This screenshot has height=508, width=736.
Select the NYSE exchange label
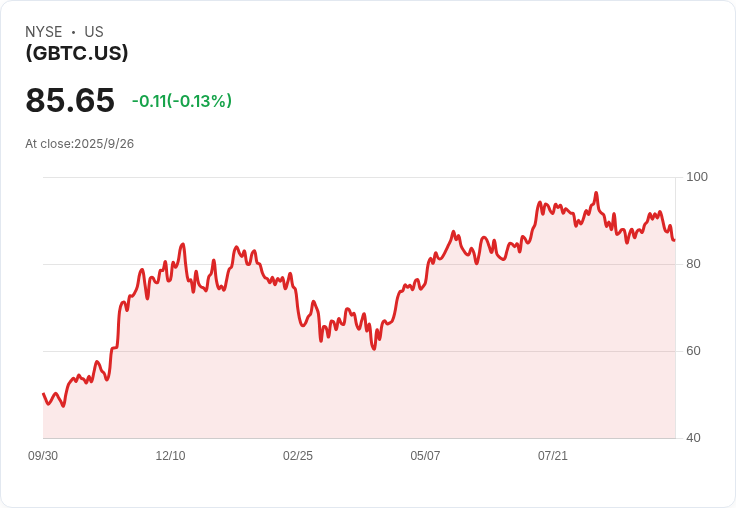44,32
